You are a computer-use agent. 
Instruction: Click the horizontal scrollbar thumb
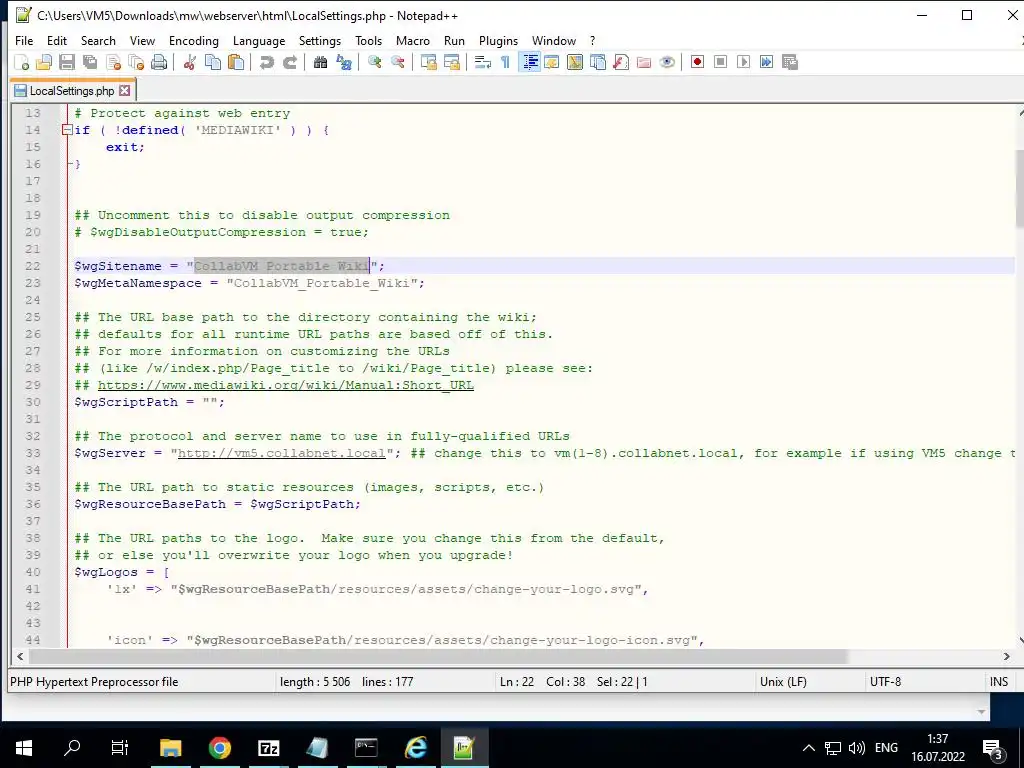tap(438, 657)
